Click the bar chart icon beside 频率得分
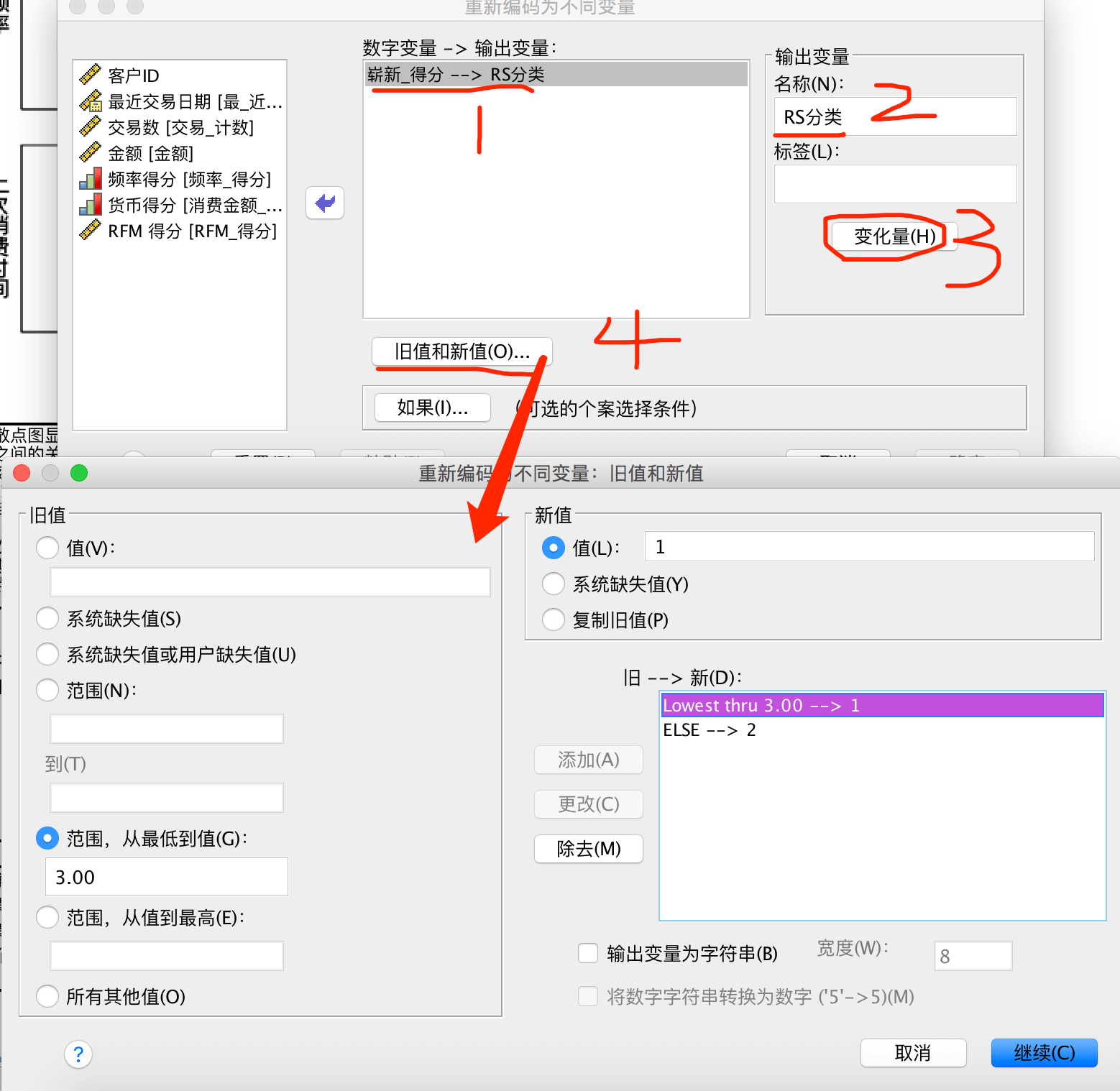Screen dimensions: 1120x1091 point(90,178)
